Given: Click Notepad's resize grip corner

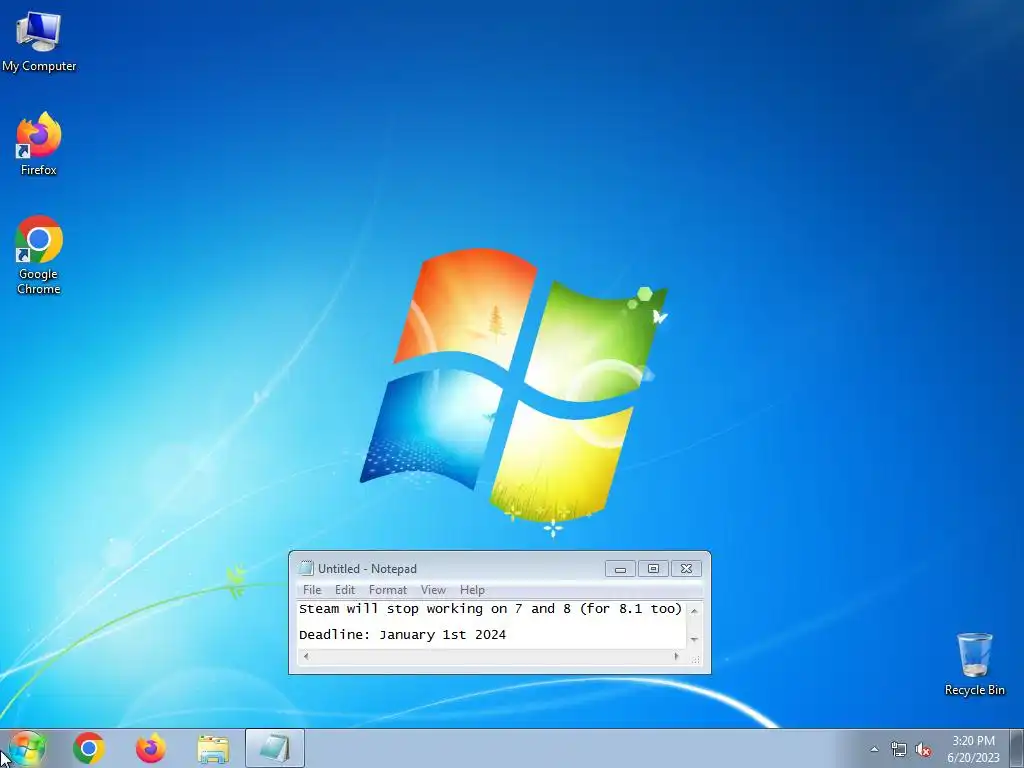Looking at the screenshot, I should (x=695, y=659).
